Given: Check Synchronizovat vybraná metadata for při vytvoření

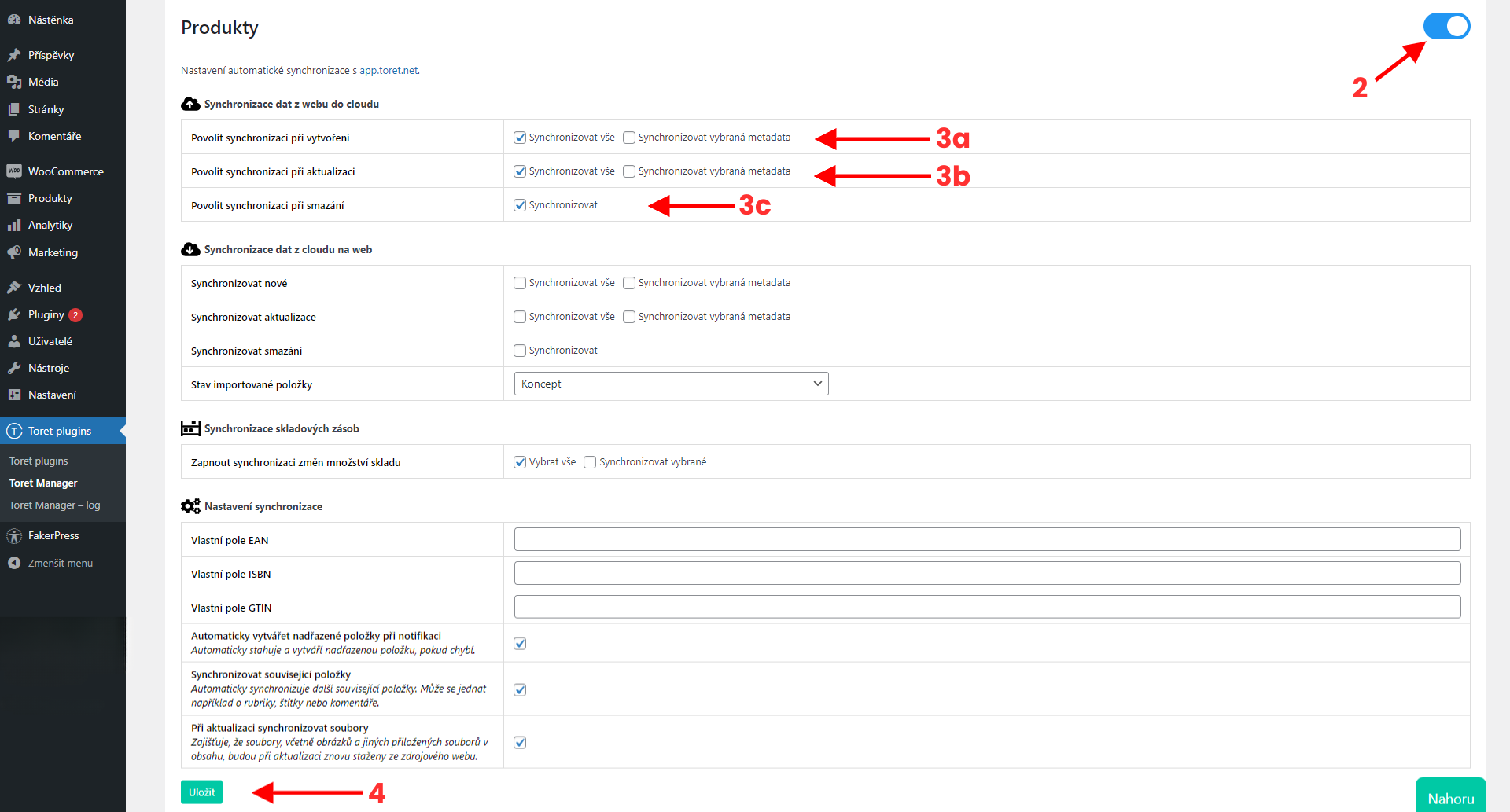Looking at the screenshot, I should coord(629,138).
